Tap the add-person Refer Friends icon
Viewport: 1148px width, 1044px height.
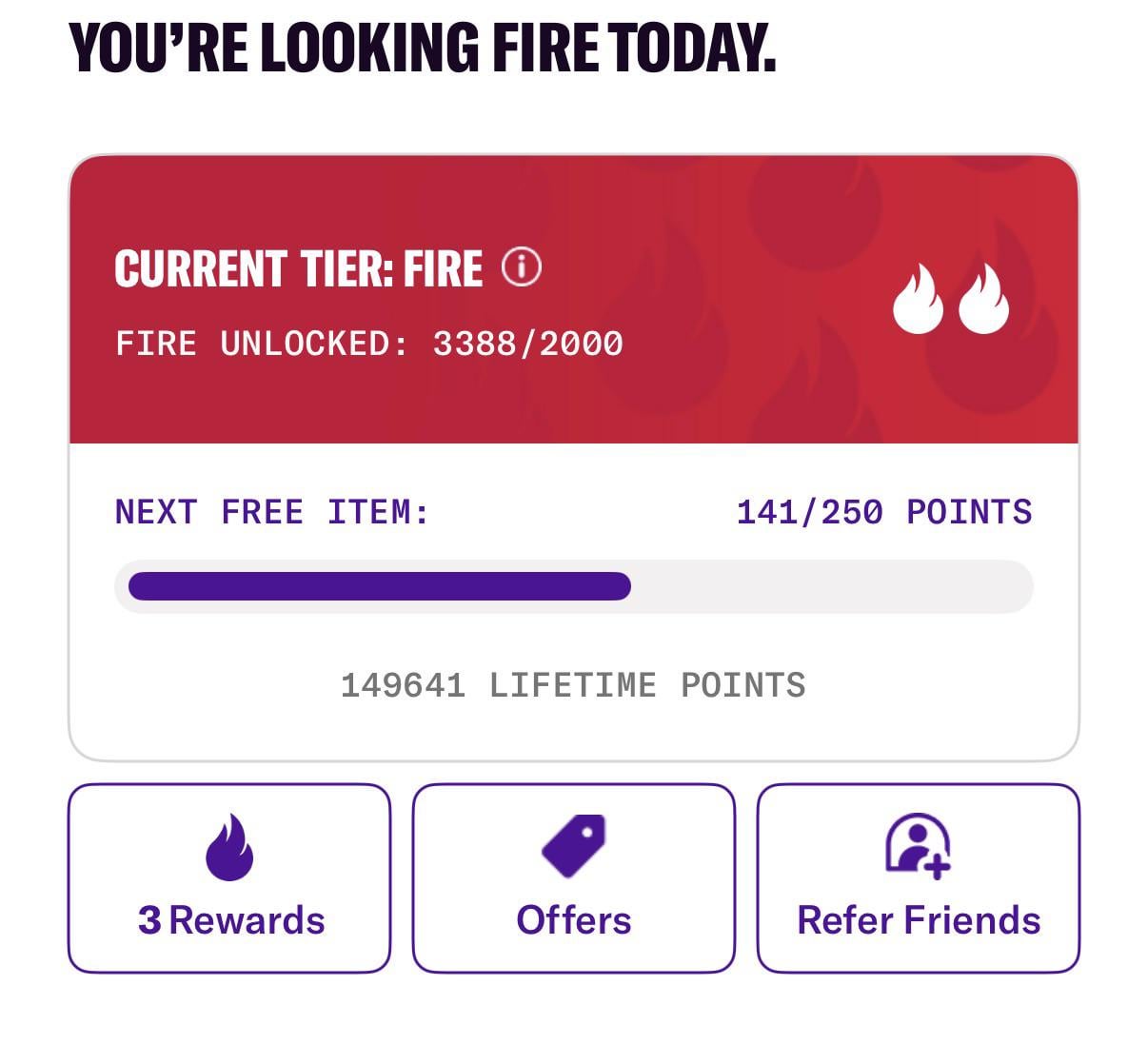(x=918, y=845)
